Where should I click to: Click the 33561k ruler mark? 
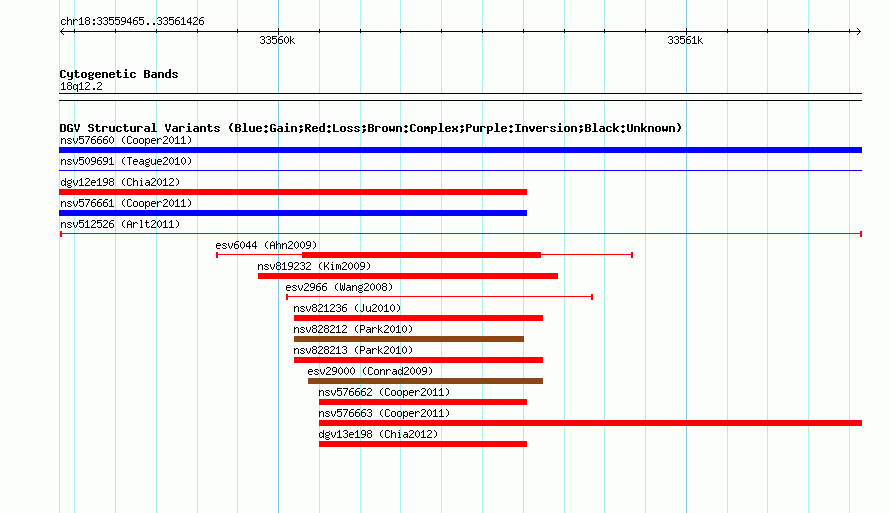pos(685,40)
